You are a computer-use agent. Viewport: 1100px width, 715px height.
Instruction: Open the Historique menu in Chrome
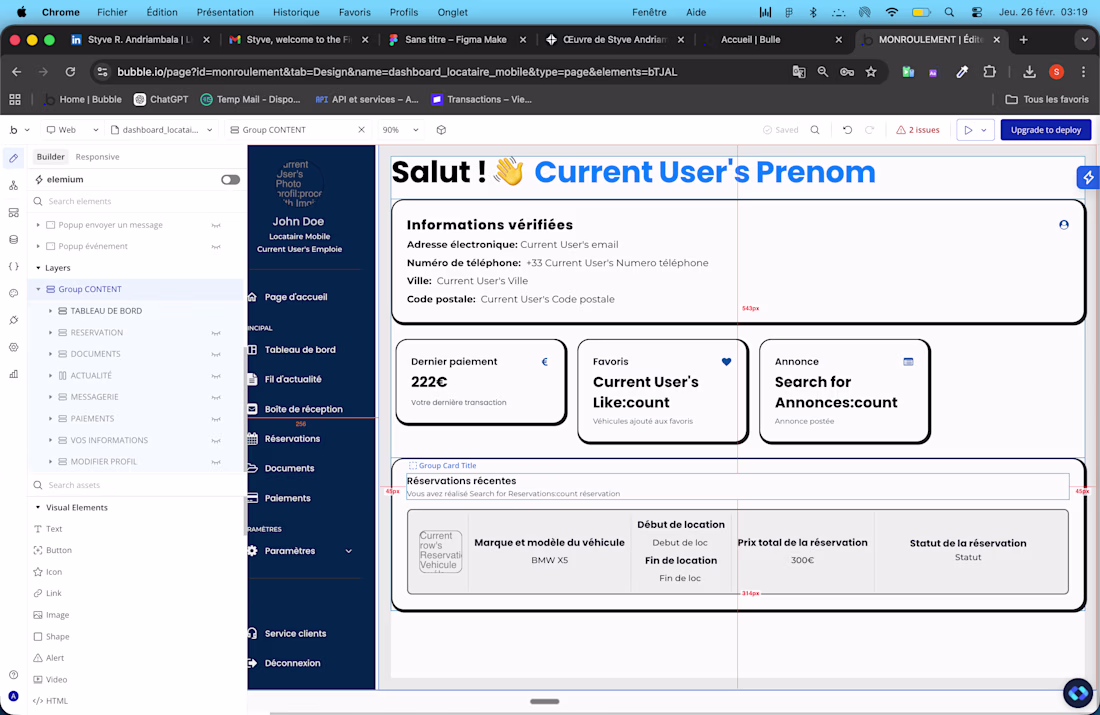296,12
